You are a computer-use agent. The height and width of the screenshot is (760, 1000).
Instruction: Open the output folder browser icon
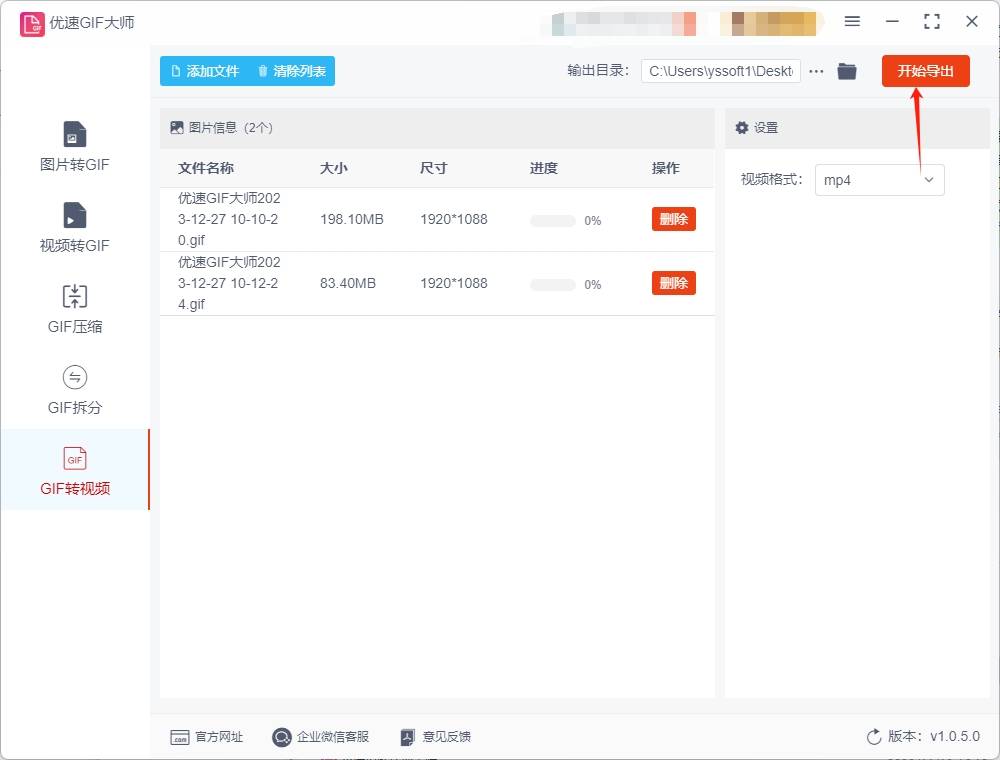847,71
